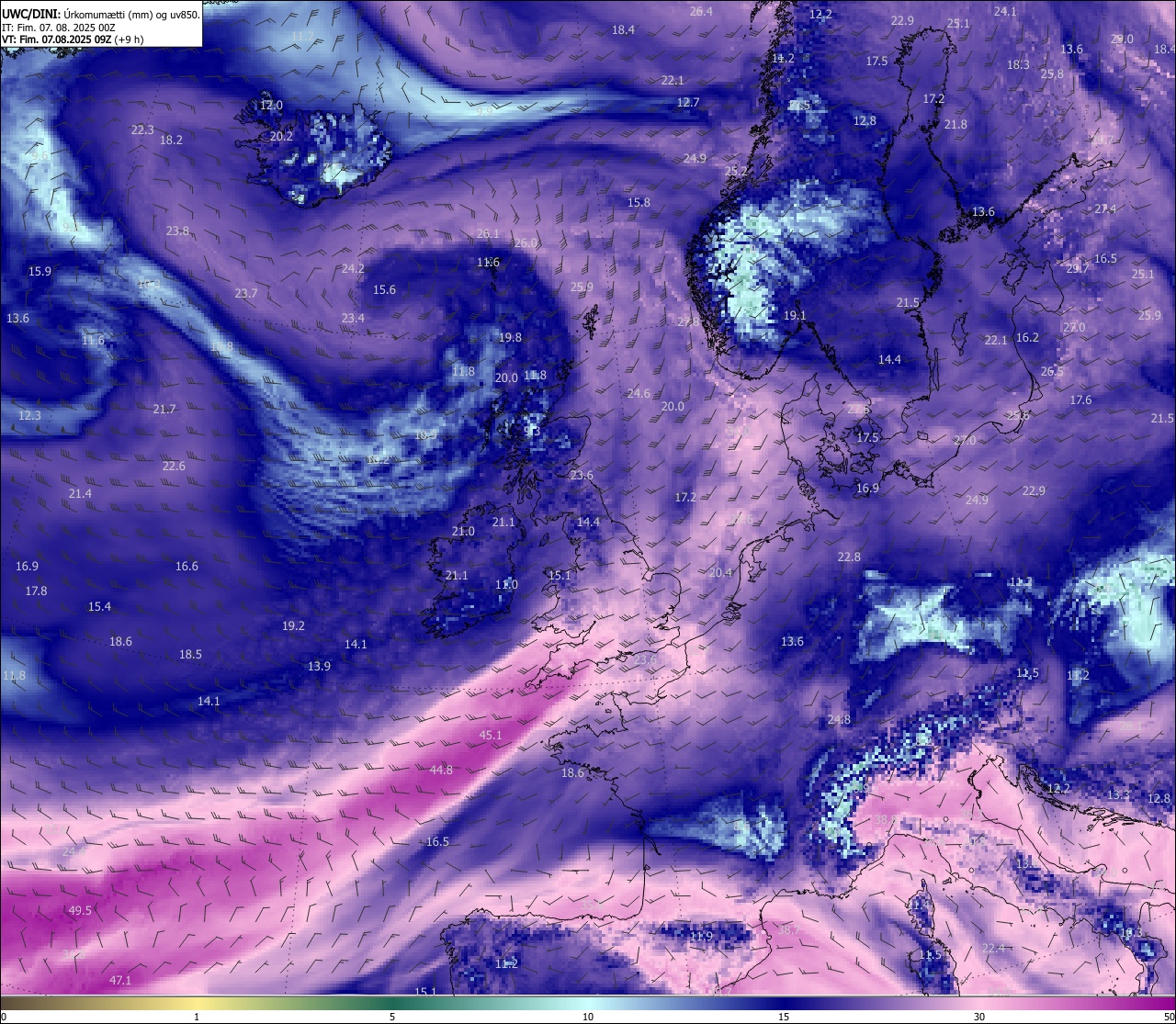
Task: Click the 17.8 value label
Action: [36, 591]
